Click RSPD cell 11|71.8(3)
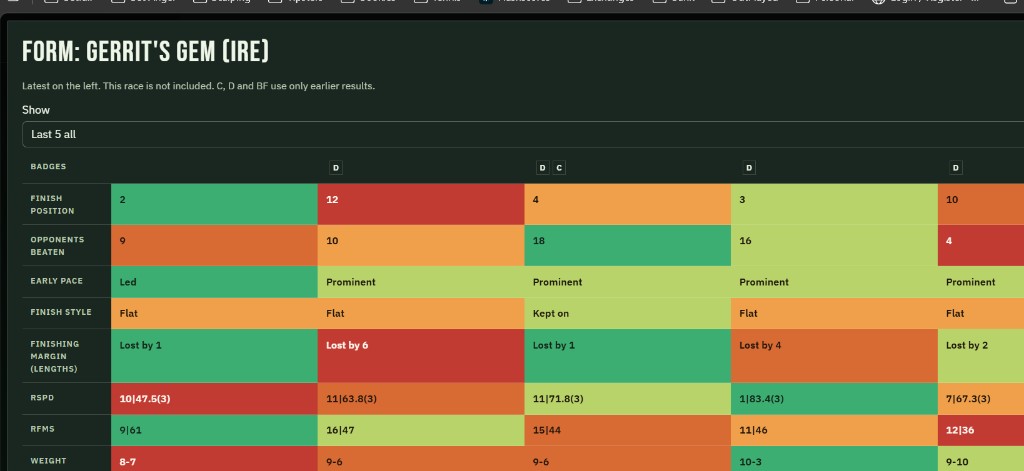Viewport: 1024px width, 471px height. click(628, 398)
